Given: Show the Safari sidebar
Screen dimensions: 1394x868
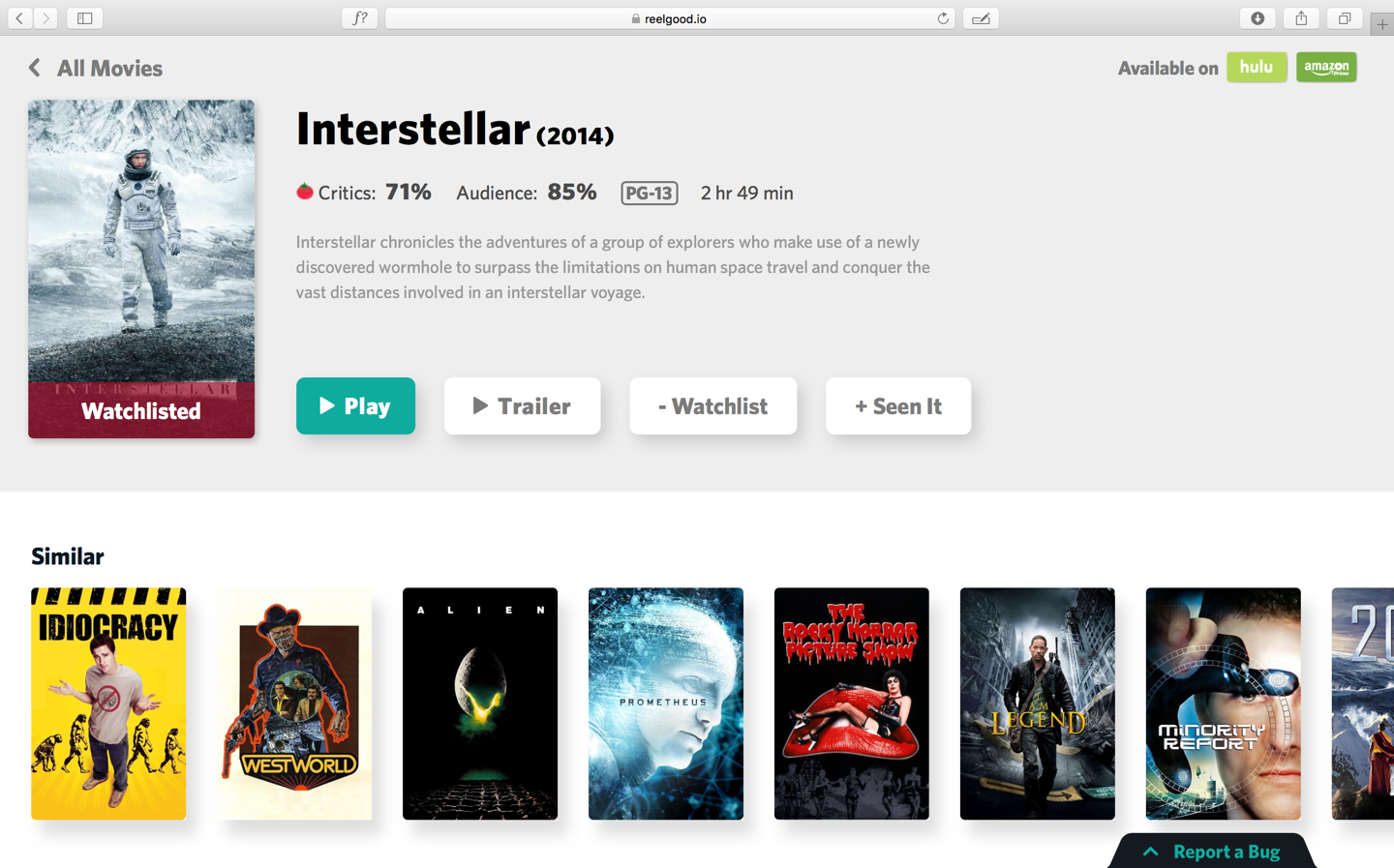Looking at the screenshot, I should tap(85, 18).
